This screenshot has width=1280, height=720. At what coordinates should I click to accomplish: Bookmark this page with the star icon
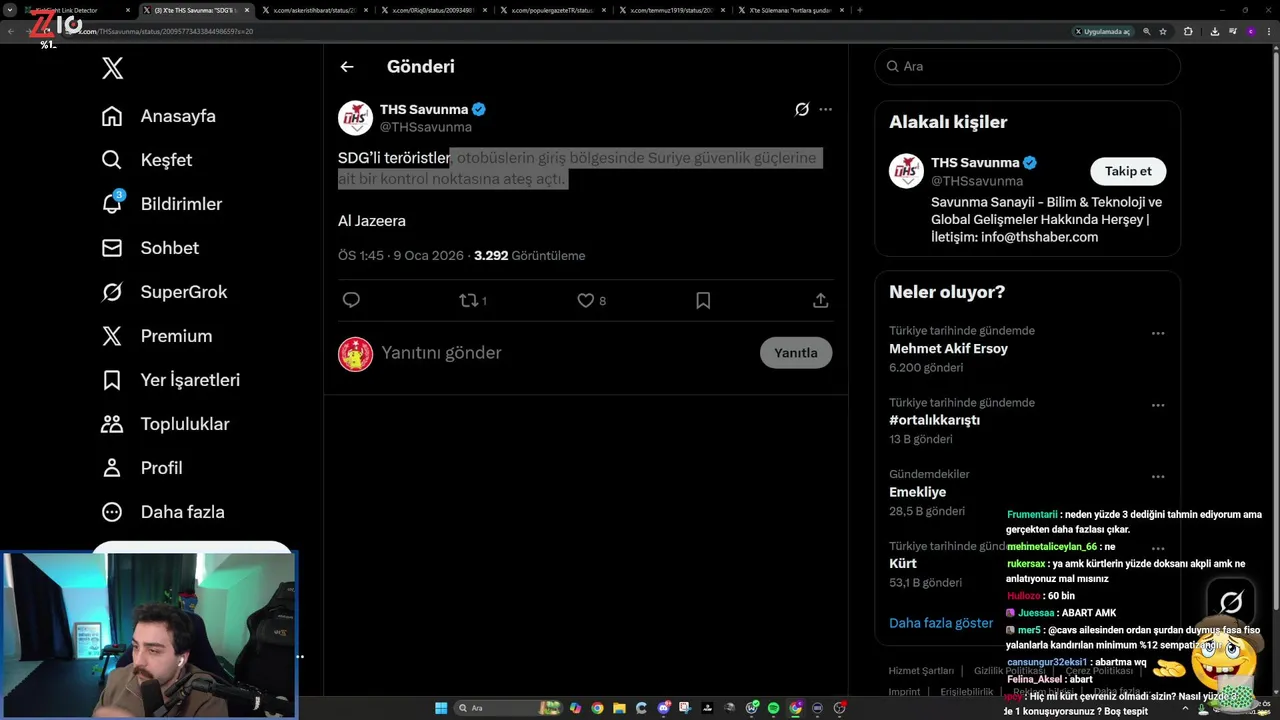1163,32
